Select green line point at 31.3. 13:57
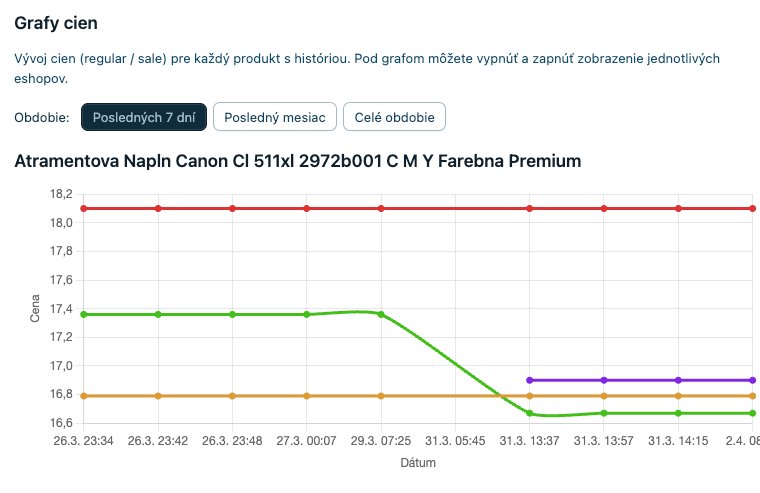The image size is (760, 493). (604, 413)
